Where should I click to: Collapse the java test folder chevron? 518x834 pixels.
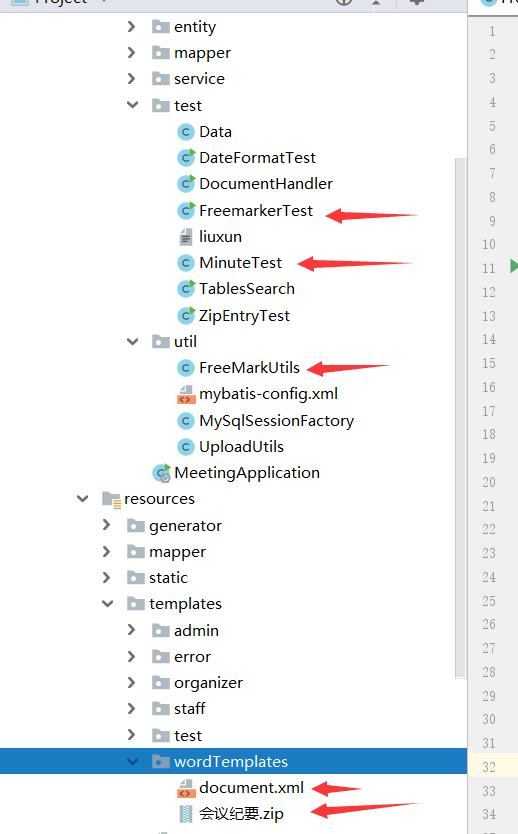132,105
